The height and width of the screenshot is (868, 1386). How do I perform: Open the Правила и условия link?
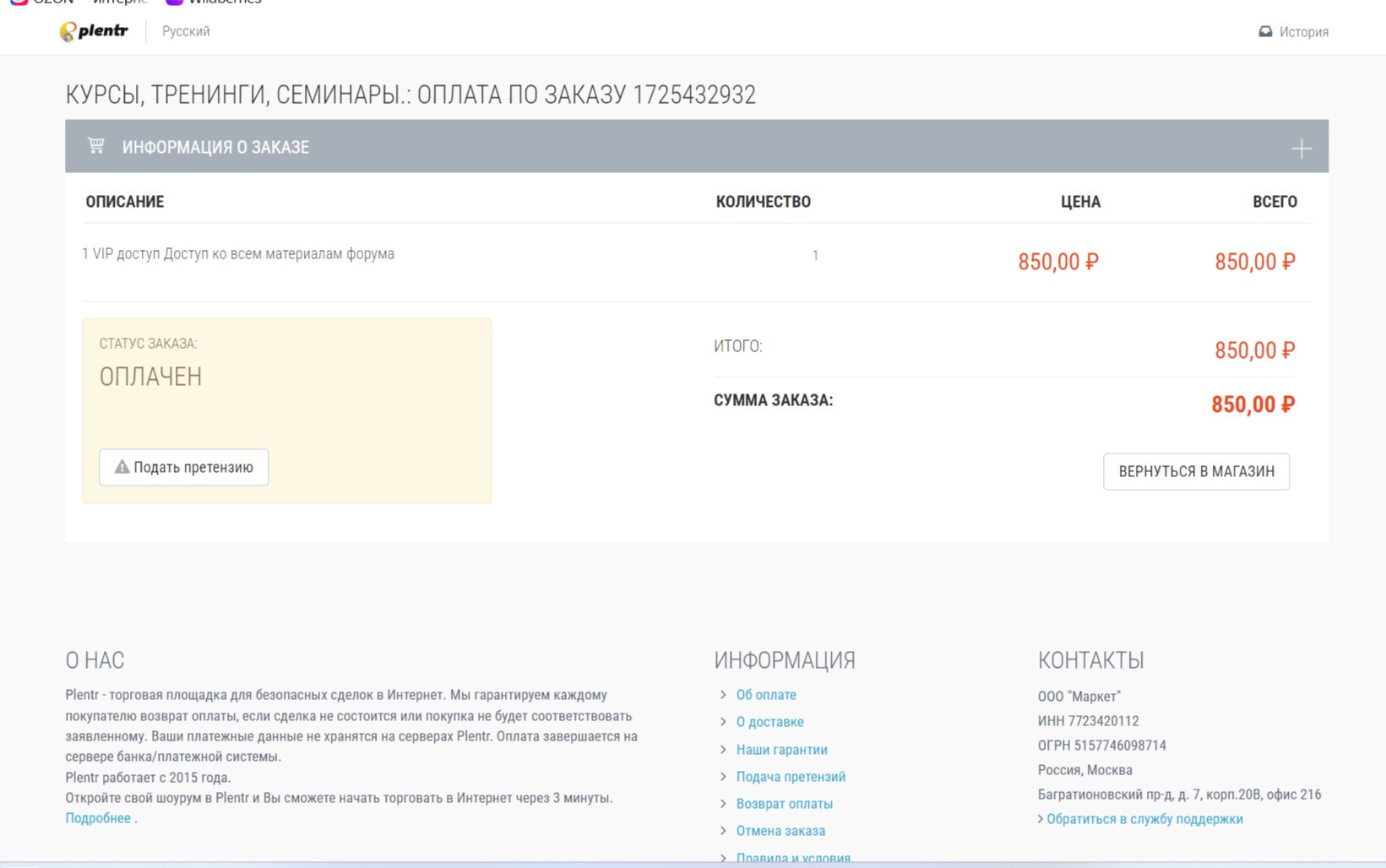coord(793,858)
